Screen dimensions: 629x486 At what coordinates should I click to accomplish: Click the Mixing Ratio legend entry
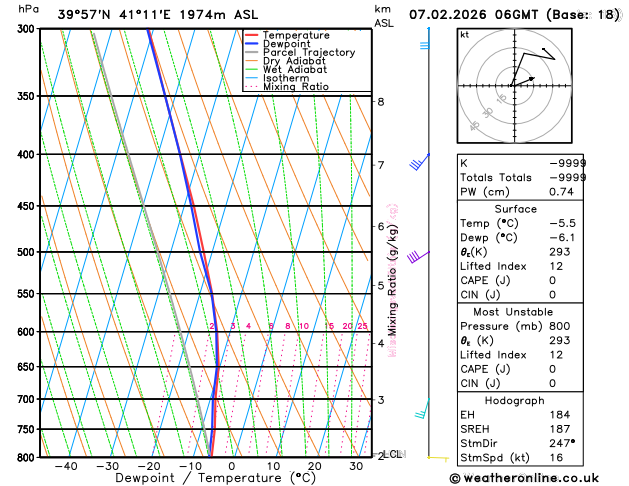(287, 87)
